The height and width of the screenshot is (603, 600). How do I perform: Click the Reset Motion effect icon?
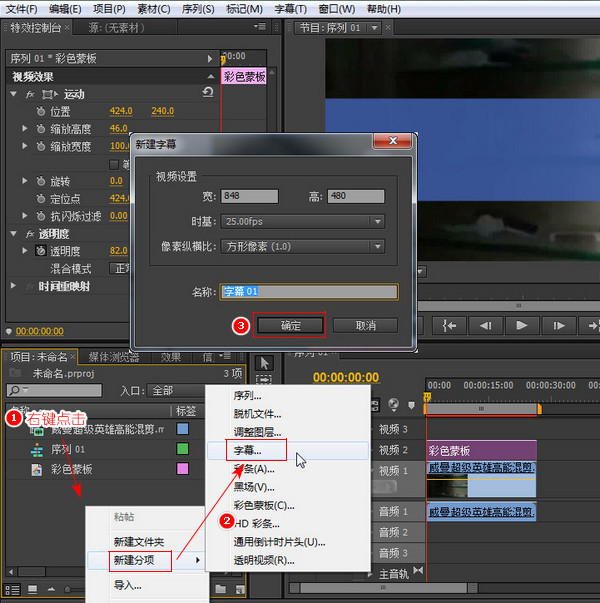208,92
